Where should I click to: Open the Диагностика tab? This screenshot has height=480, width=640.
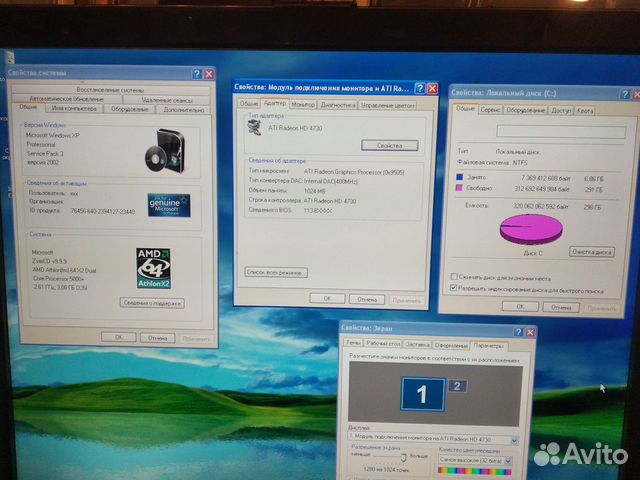(x=338, y=105)
